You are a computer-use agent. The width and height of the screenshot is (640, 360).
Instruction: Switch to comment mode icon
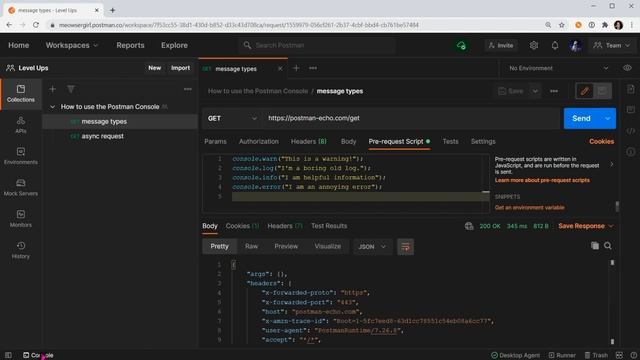[x=602, y=91]
